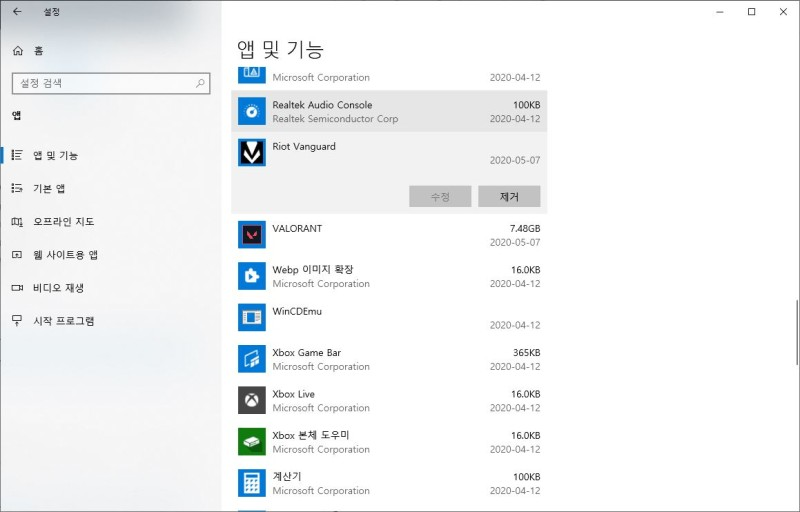
Task: Select the Riot Vanguard entry name
Action: click(x=304, y=146)
